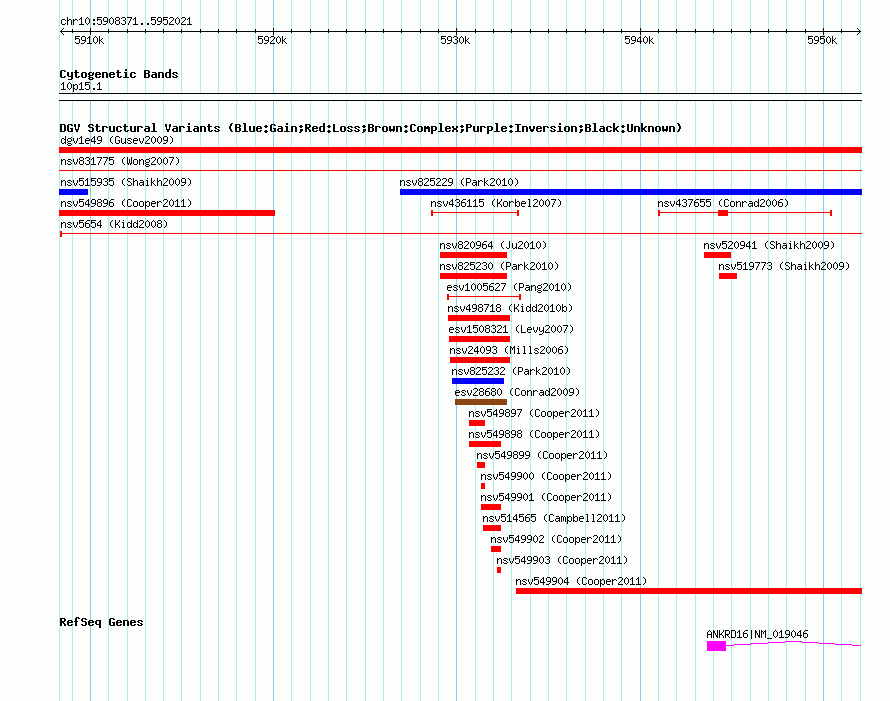Click the blue nsv825229 gain bar

[631, 192]
